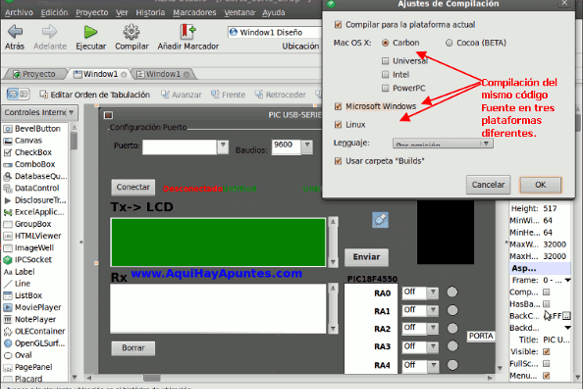
Task: Select MoviePlayer control in list
Action: (x=32, y=308)
